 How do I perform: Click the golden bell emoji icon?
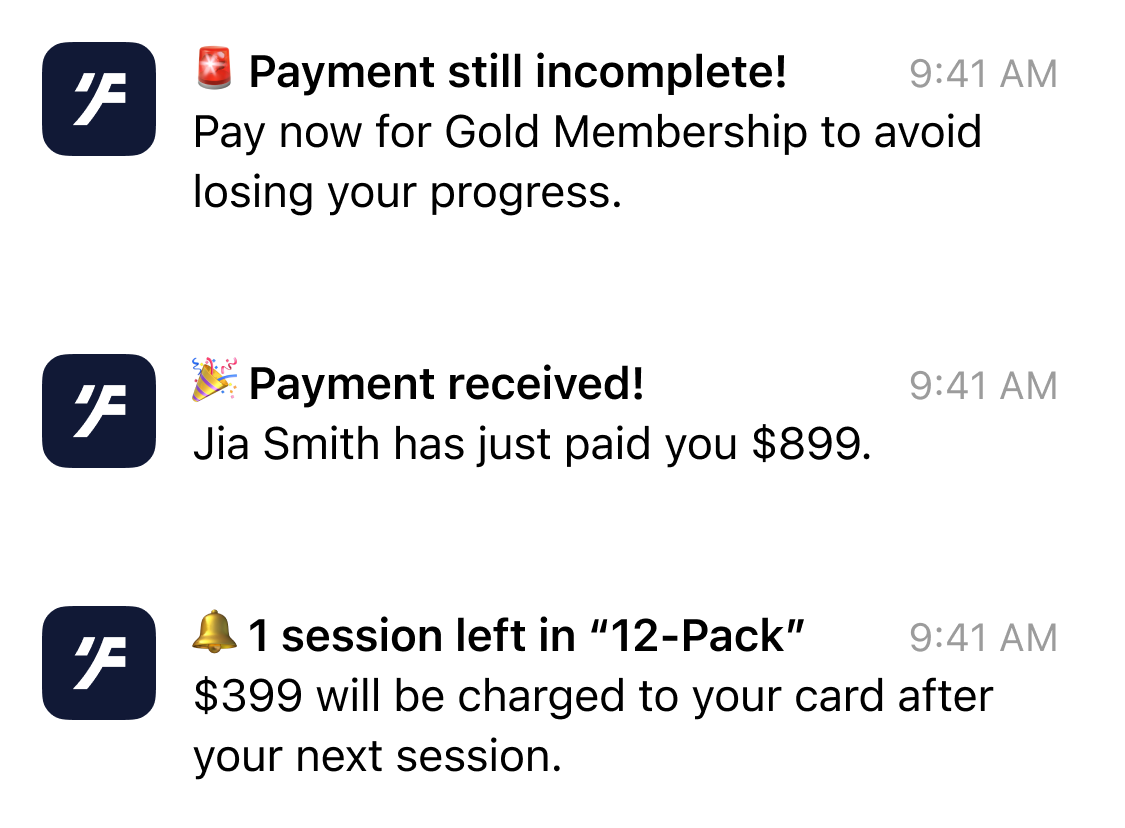[214, 632]
